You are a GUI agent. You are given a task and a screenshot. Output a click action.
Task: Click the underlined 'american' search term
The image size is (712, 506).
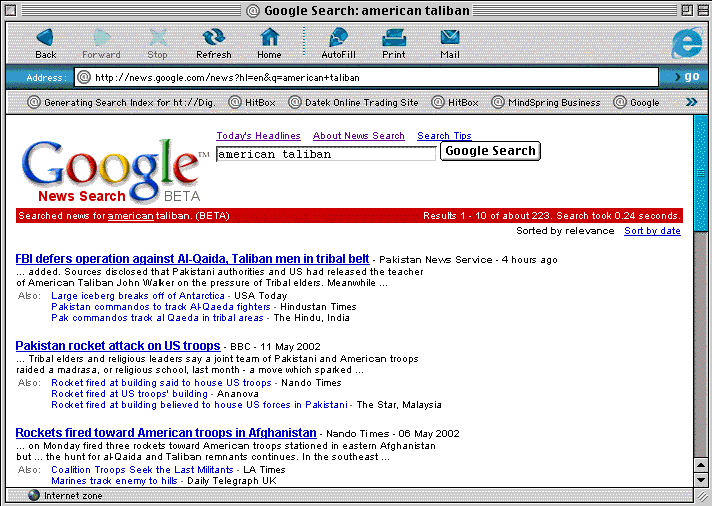[130, 216]
